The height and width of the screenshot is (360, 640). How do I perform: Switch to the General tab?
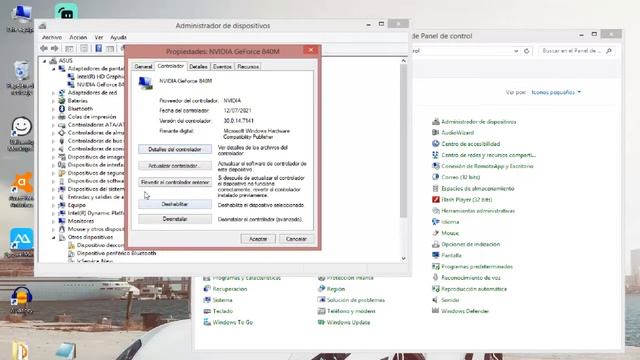click(143, 67)
